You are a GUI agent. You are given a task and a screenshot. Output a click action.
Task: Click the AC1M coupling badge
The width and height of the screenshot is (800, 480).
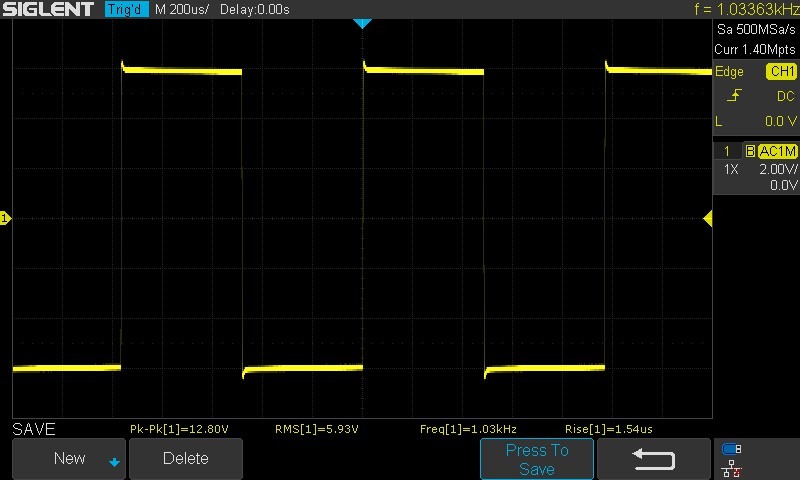pos(777,151)
